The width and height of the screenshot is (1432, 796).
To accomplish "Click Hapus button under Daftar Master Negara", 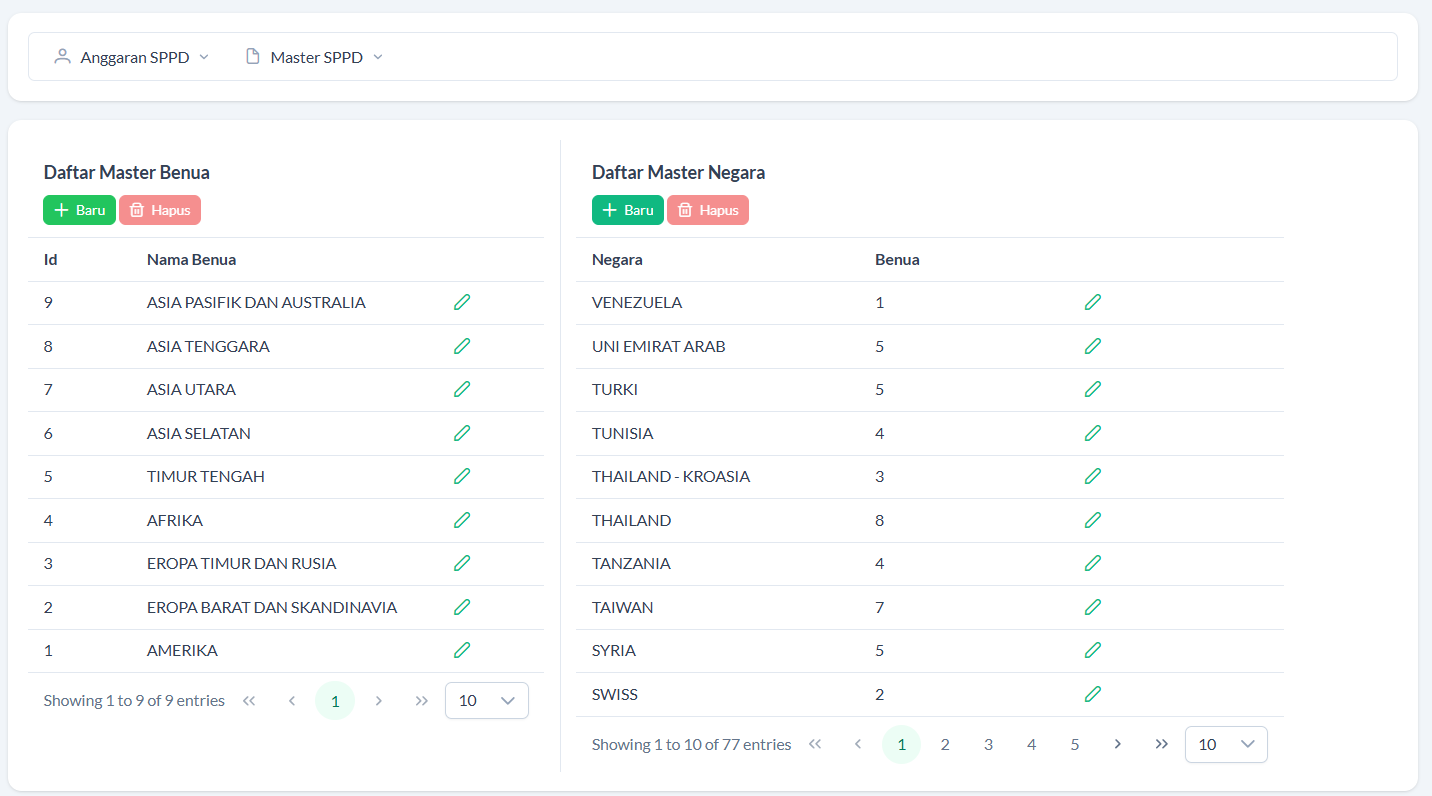I will pos(708,210).
